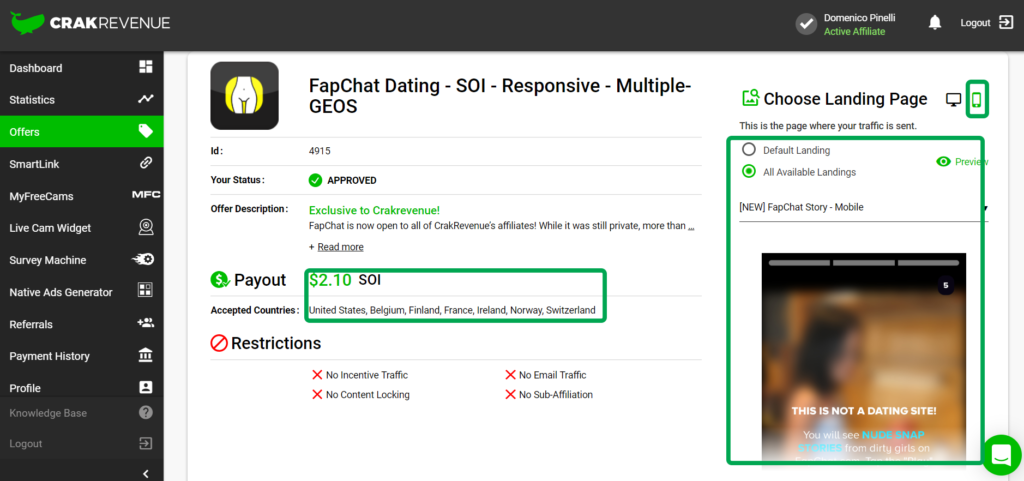This screenshot has height=481, width=1024.
Task: Switch to mobile landing page view icon
Action: click(977, 100)
